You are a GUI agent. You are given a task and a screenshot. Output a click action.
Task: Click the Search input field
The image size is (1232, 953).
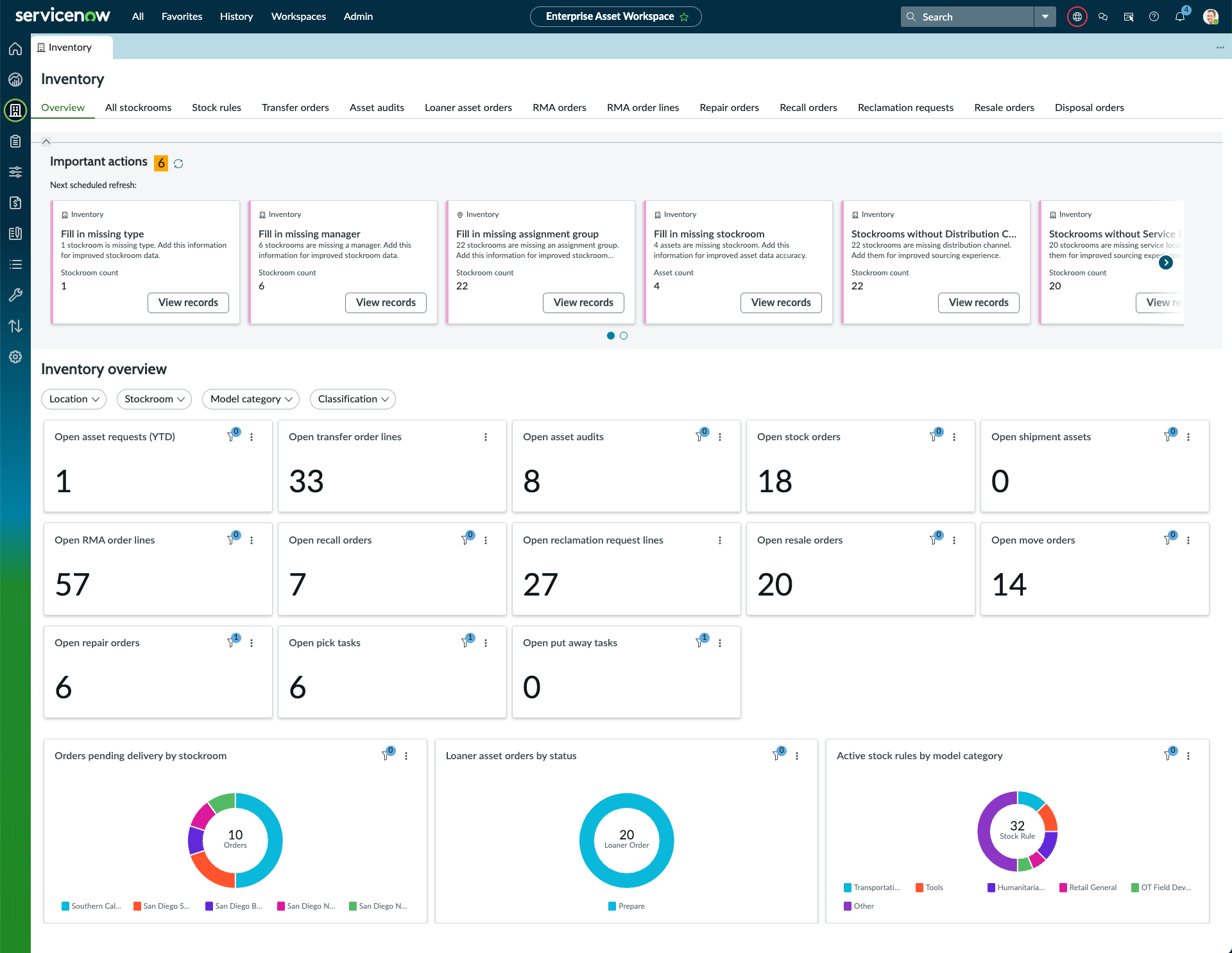pyautogui.click(x=968, y=17)
